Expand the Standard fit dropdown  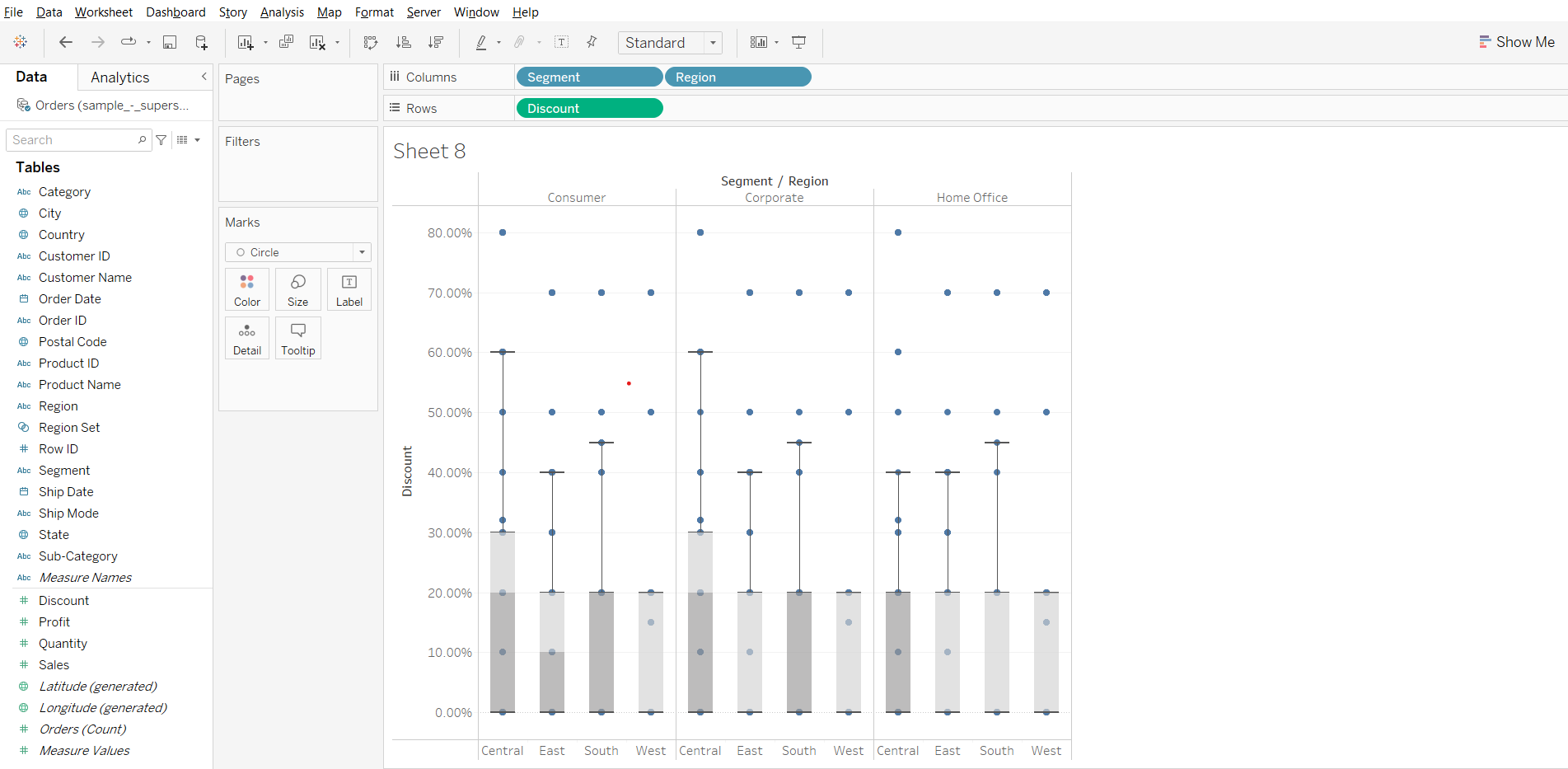pyautogui.click(x=713, y=43)
